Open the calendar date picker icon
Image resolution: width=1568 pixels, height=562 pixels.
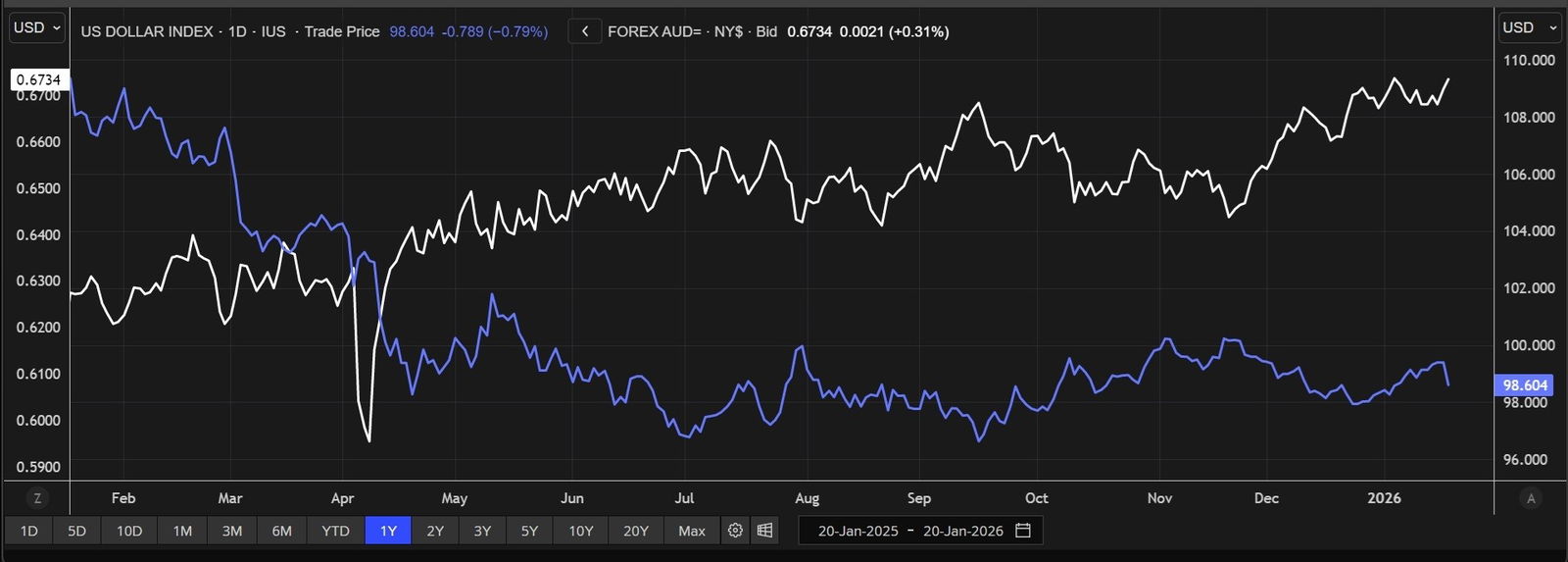(1023, 531)
